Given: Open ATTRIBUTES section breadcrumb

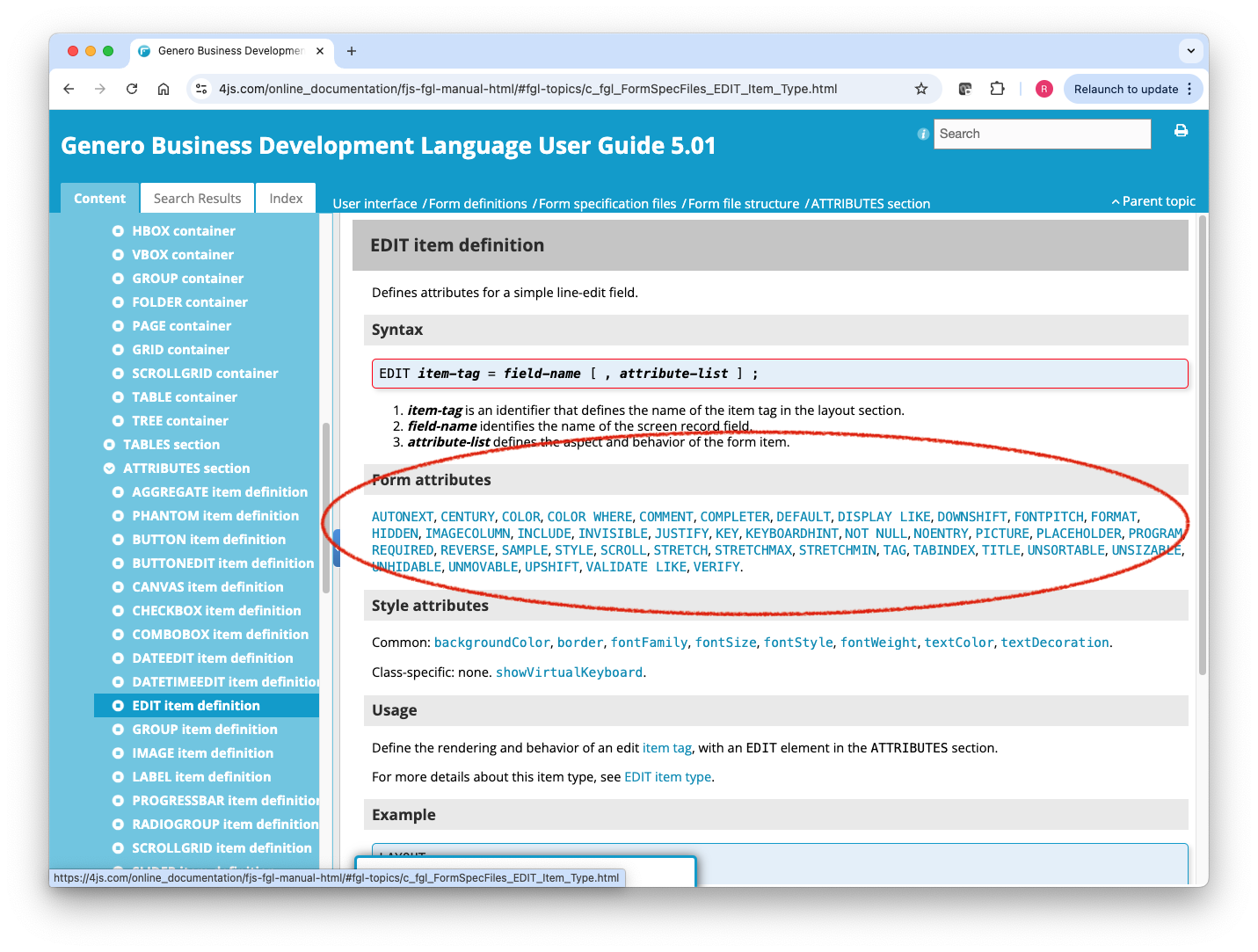Looking at the screenshot, I should [870, 204].
